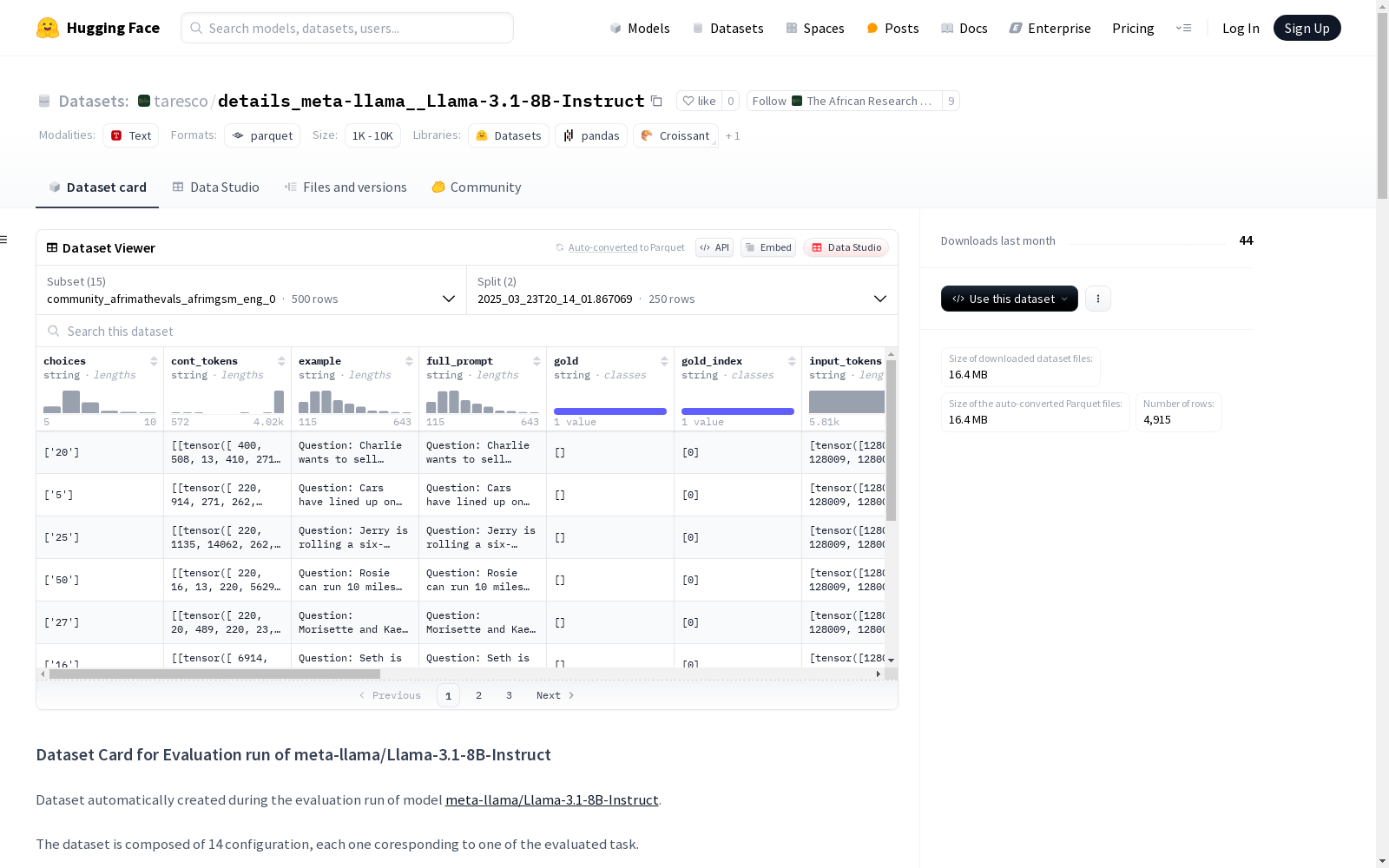Open the Dataset card tab
Viewport: 1389px width, 868px height.
97,187
